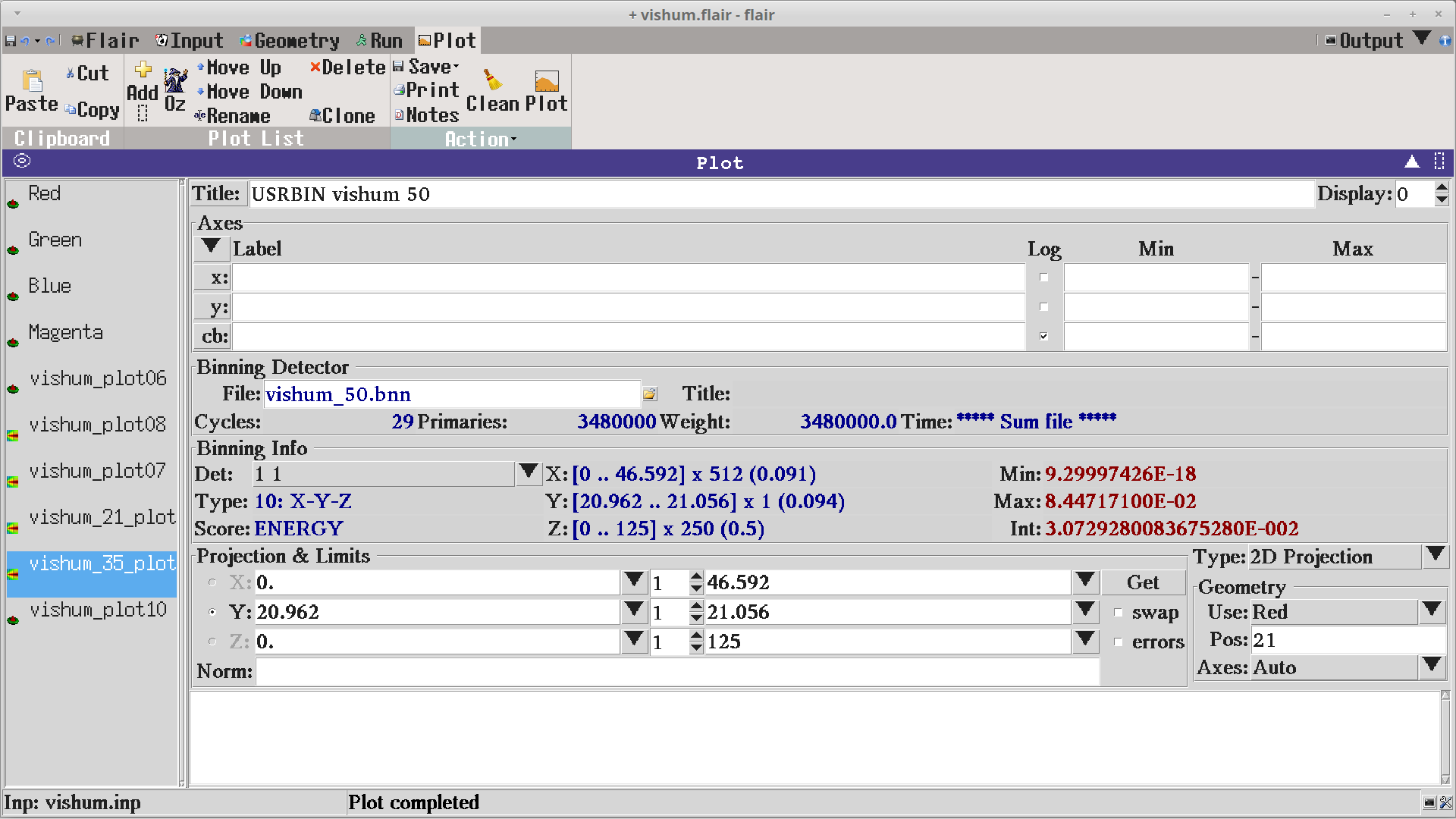Click the plot Title input field
This screenshot has width=1456, height=819.
[x=781, y=194]
